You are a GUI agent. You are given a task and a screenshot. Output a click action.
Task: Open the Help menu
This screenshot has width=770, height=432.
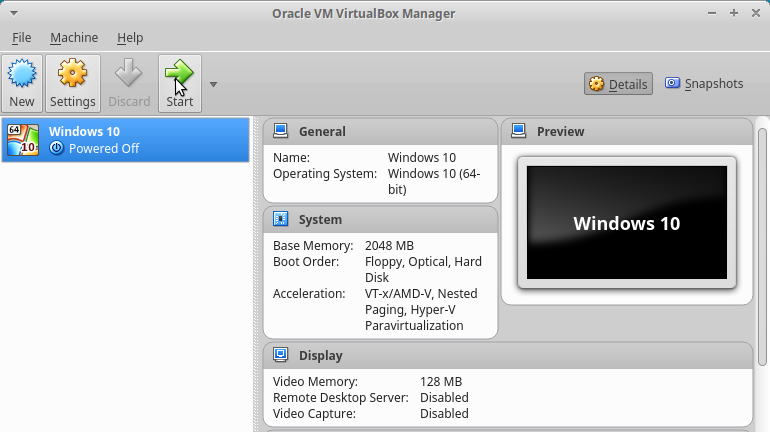(130, 37)
